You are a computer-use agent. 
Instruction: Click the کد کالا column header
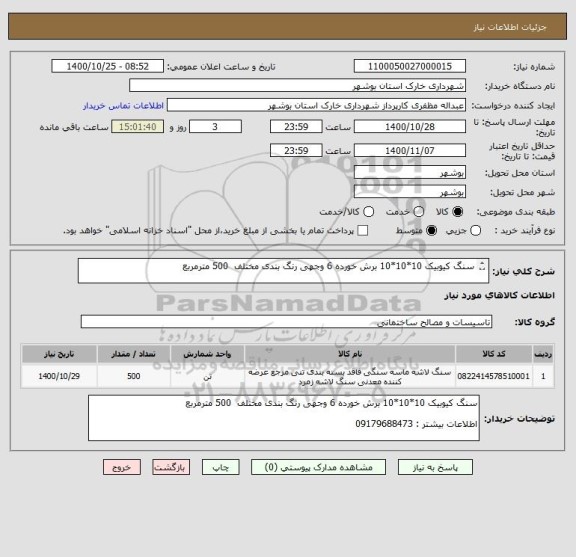494,354
